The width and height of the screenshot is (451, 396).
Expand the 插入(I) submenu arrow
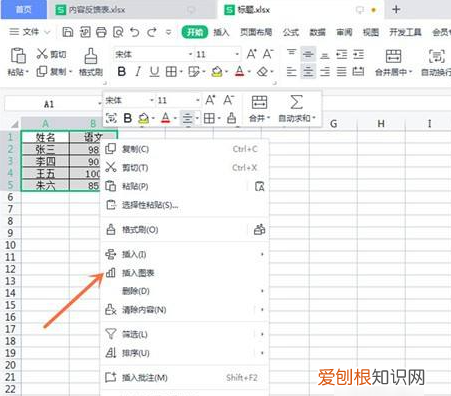[262, 254]
